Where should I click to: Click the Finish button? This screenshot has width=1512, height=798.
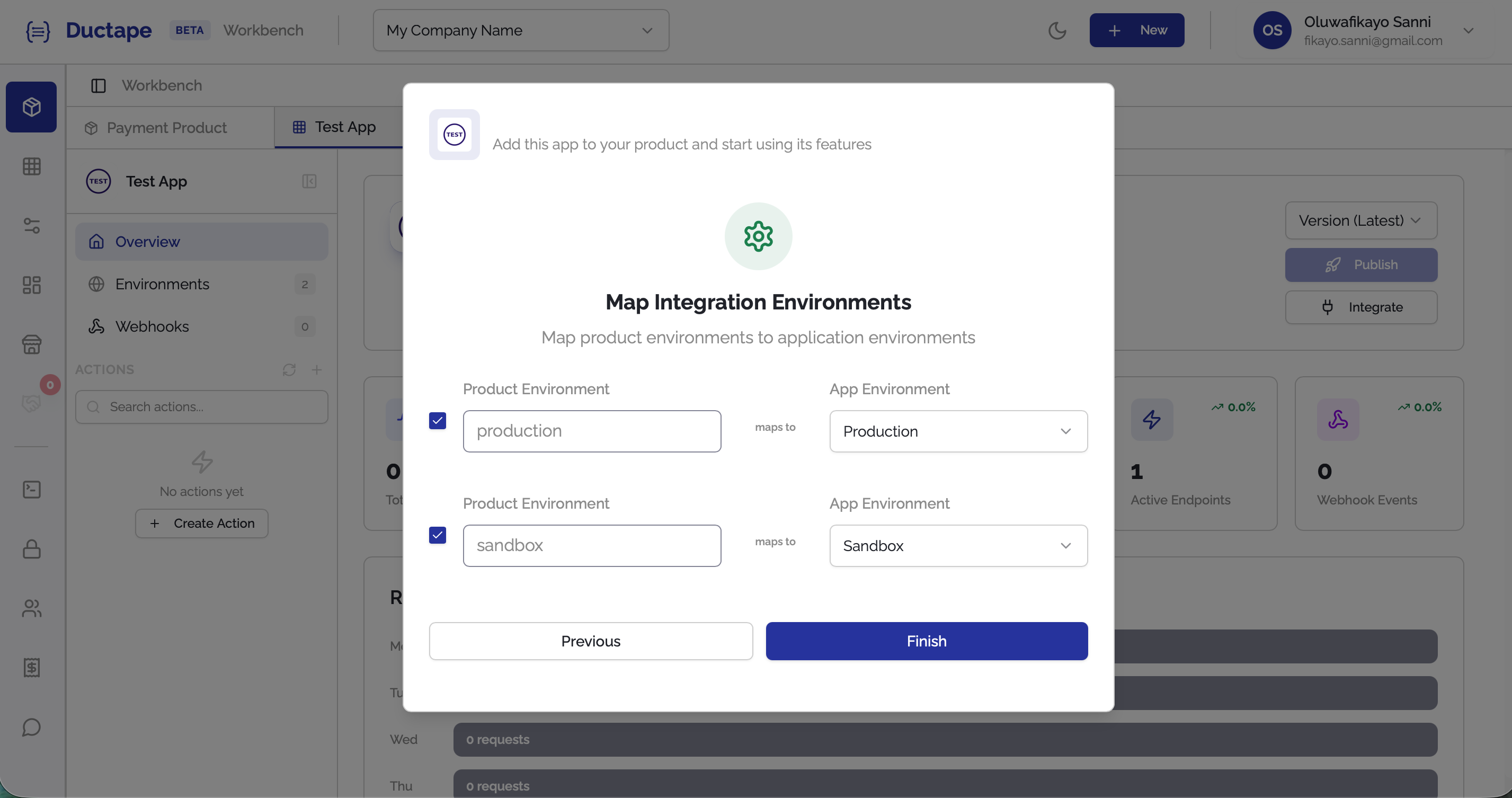926,641
